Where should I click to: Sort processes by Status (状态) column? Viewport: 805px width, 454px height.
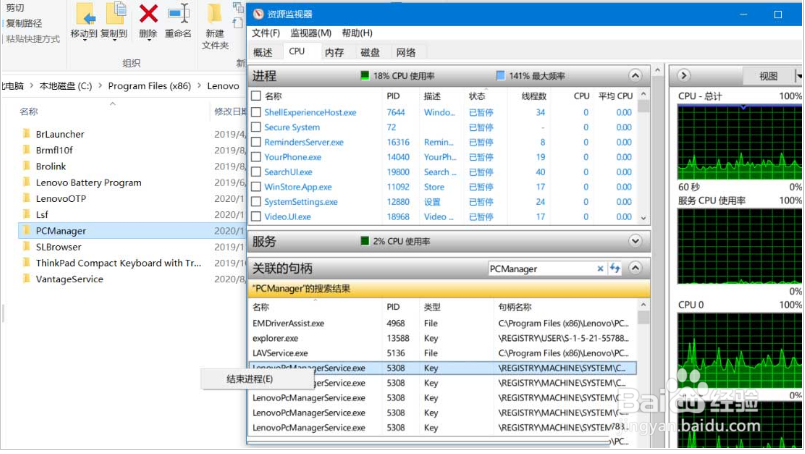[477, 96]
